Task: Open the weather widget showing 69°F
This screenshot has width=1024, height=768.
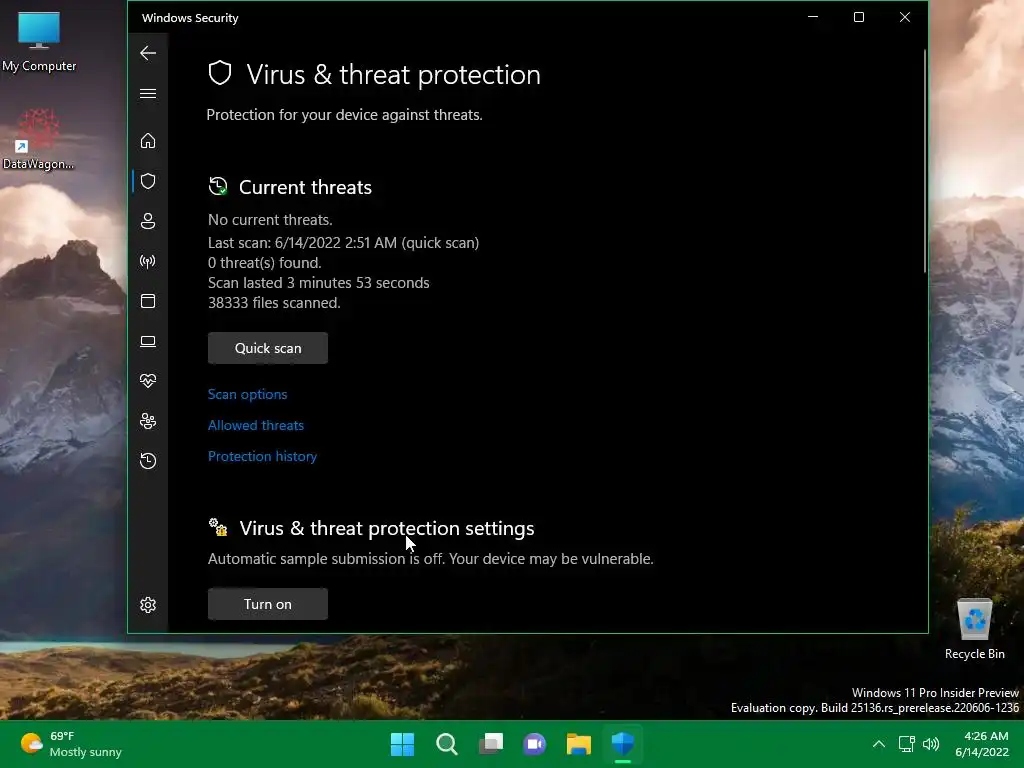Action: (71, 744)
